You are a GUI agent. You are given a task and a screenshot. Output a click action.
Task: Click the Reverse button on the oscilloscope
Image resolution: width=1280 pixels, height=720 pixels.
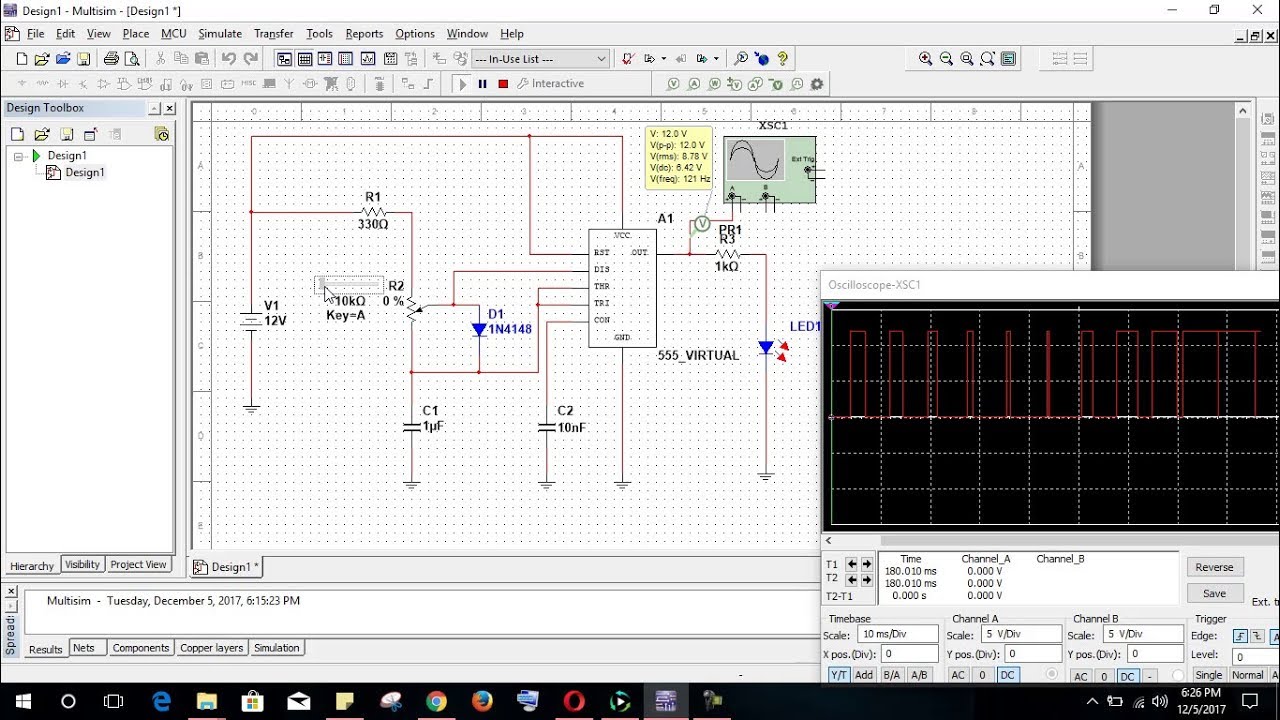tap(1214, 567)
